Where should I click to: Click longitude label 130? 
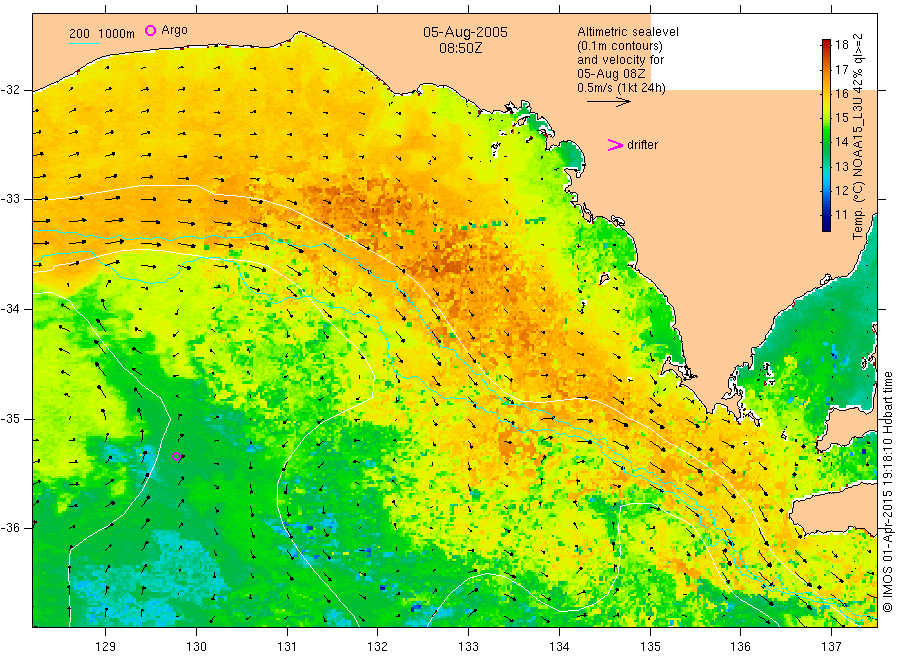click(196, 647)
